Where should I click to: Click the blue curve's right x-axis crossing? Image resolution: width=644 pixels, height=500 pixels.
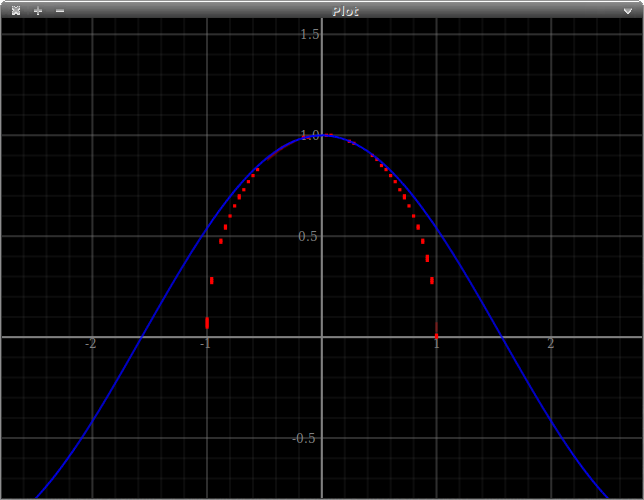coord(502,337)
